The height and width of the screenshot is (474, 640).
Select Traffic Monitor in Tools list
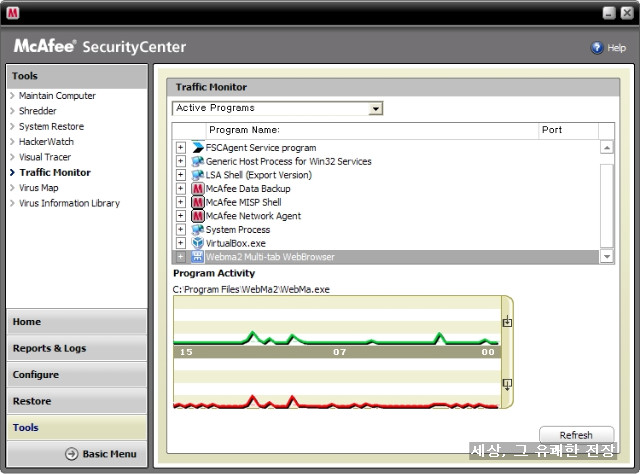click(55, 172)
